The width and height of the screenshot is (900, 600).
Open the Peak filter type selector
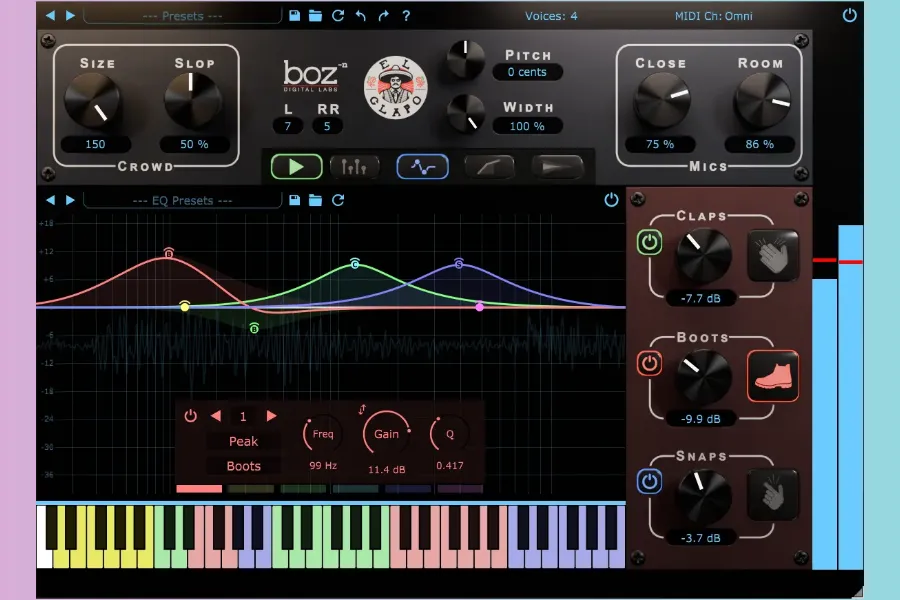[x=243, y=441]
